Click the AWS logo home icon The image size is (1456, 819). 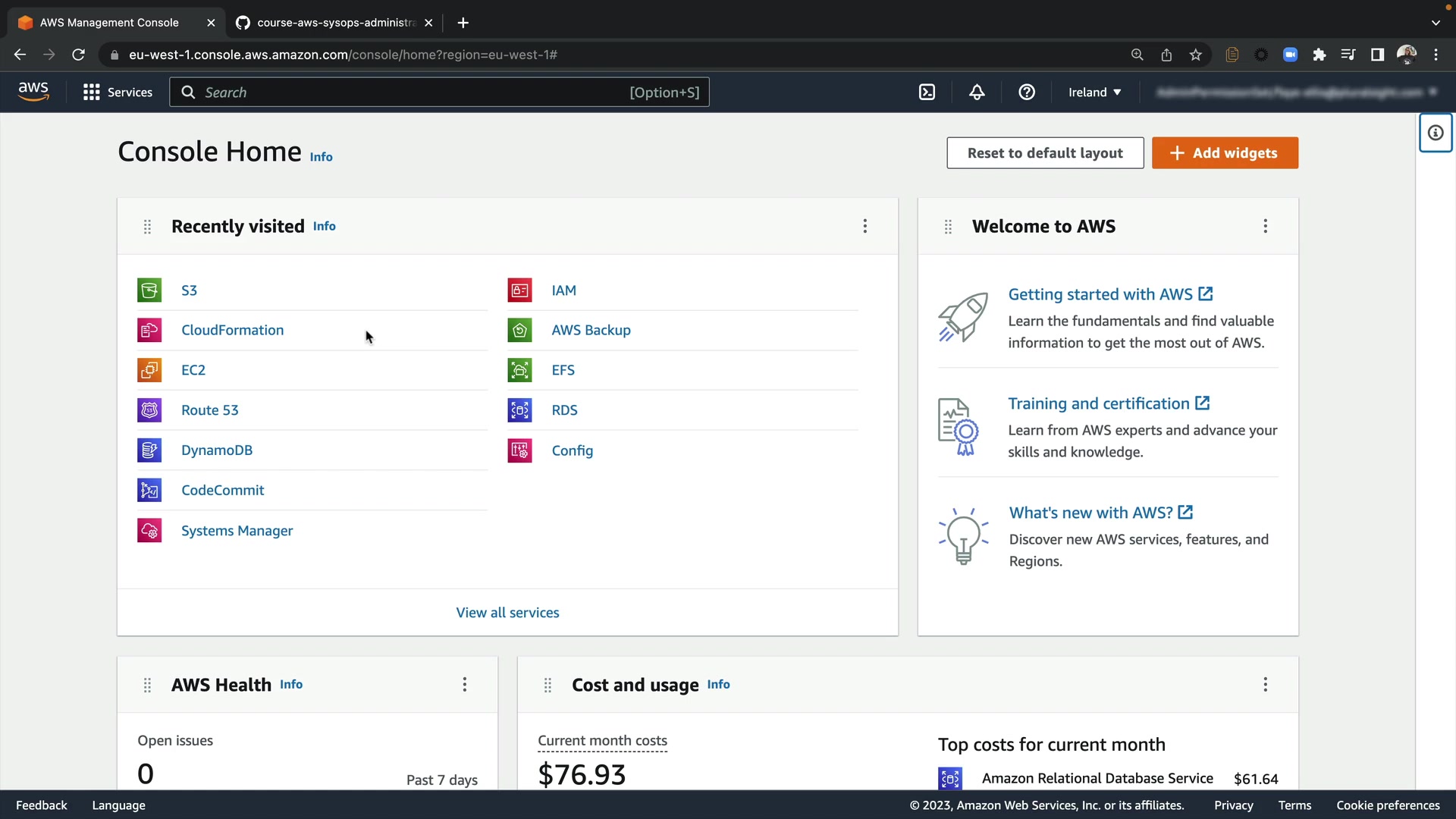[33, 92]
